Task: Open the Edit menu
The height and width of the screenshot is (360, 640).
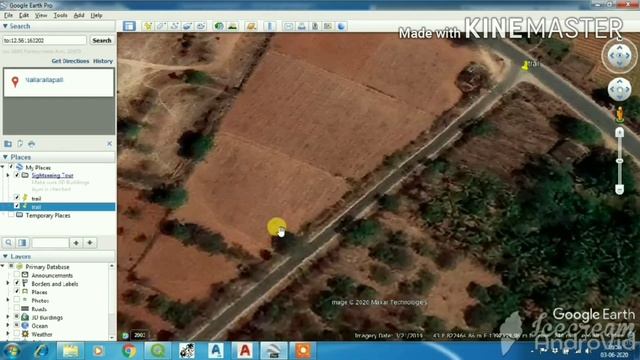Action: tap(24, 16)
